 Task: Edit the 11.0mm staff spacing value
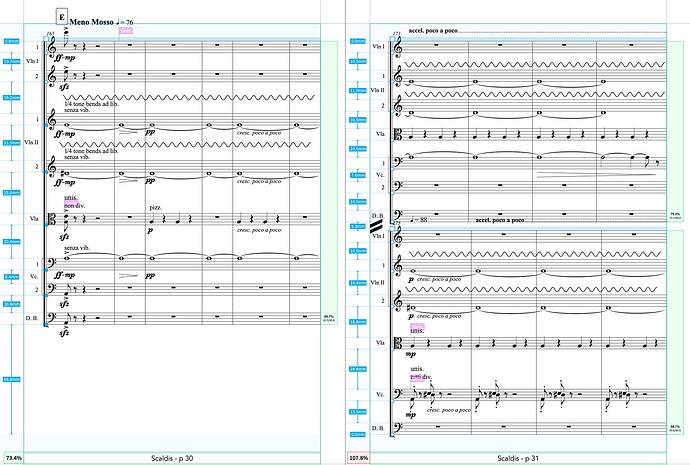point(358,91)
